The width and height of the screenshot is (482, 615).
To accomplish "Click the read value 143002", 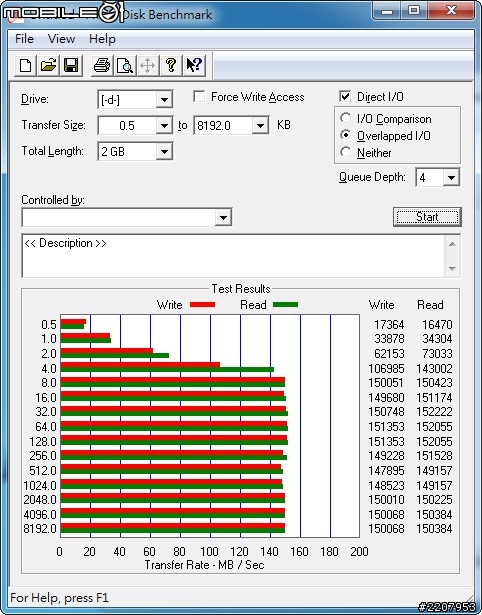I will point(434,369).
